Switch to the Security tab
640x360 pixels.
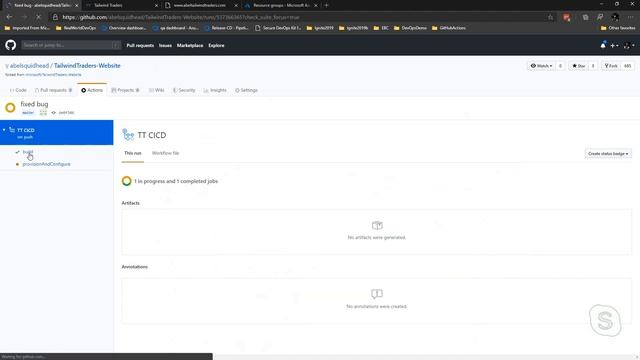184,90
